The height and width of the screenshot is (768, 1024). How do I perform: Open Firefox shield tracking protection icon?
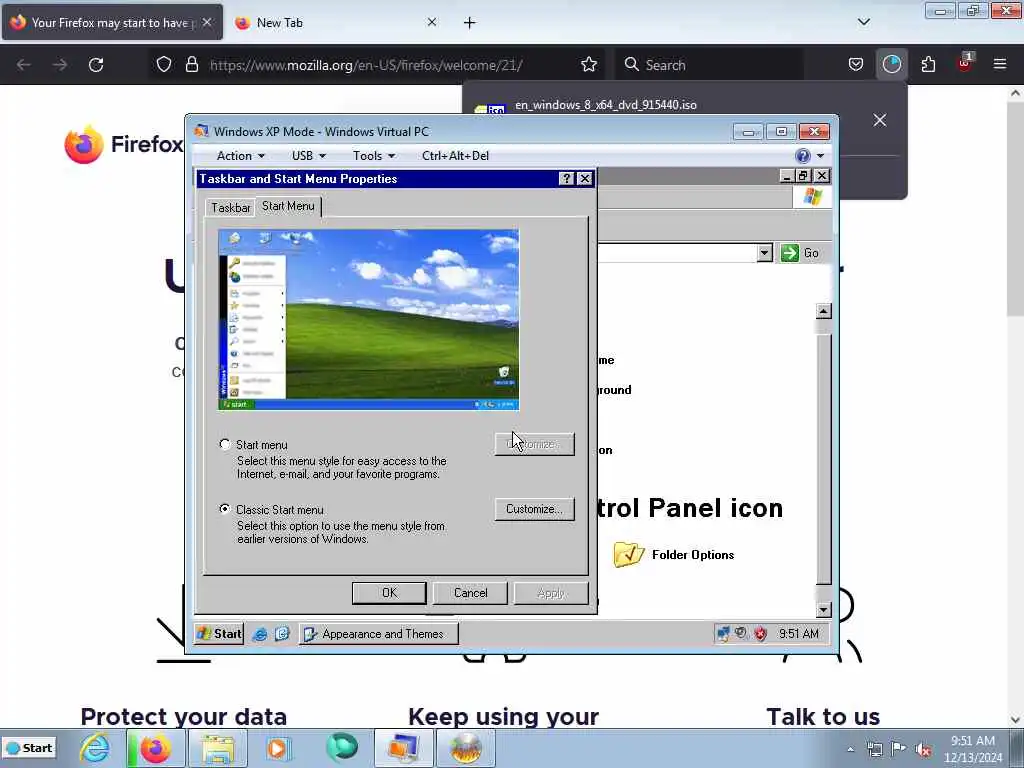164,65
